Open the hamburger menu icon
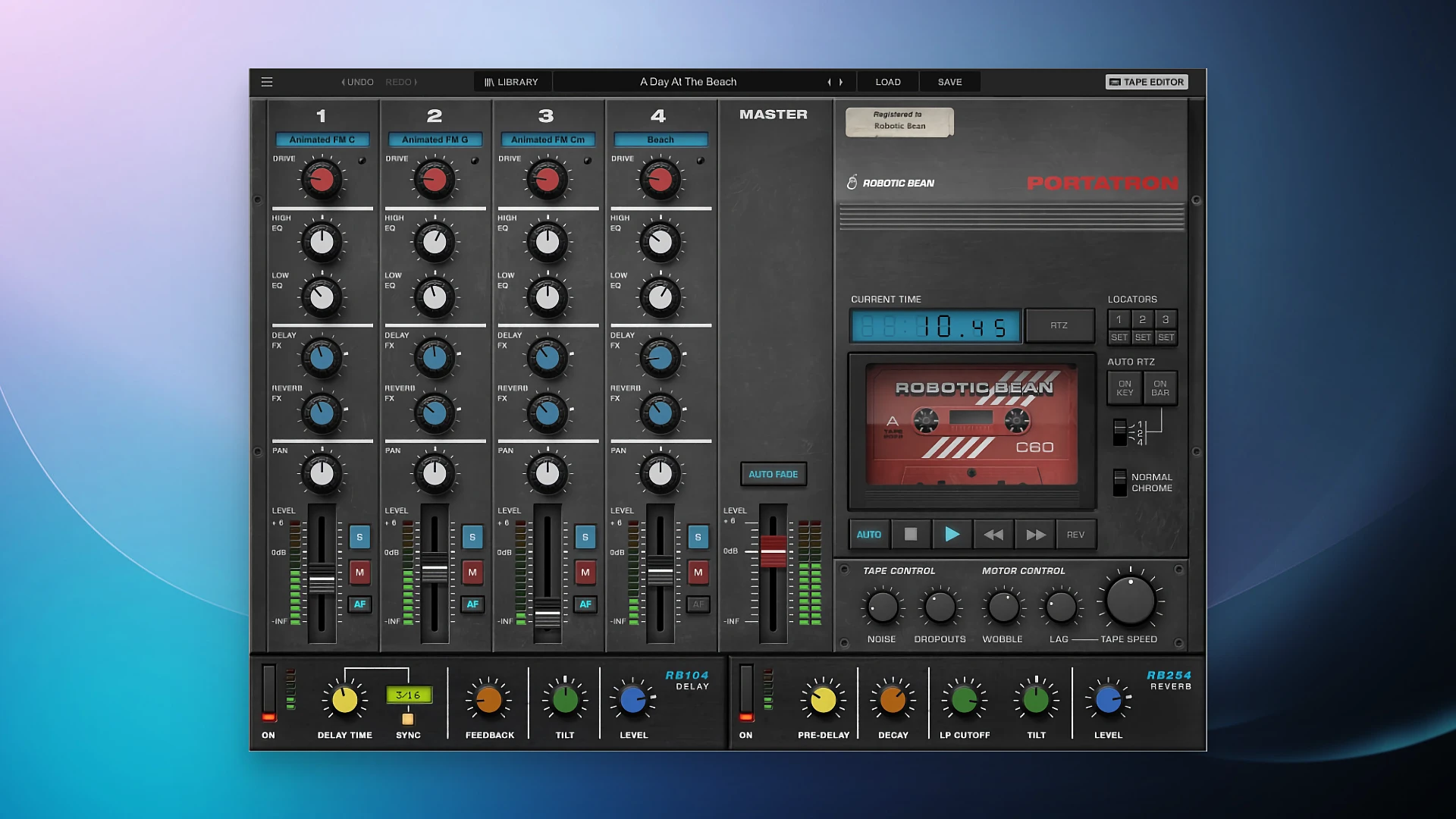The image size is (1456, 819). 267,82
